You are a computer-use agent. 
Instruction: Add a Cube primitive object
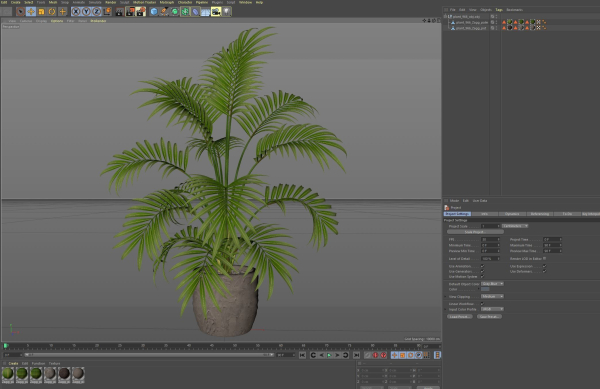coord(154,12)
